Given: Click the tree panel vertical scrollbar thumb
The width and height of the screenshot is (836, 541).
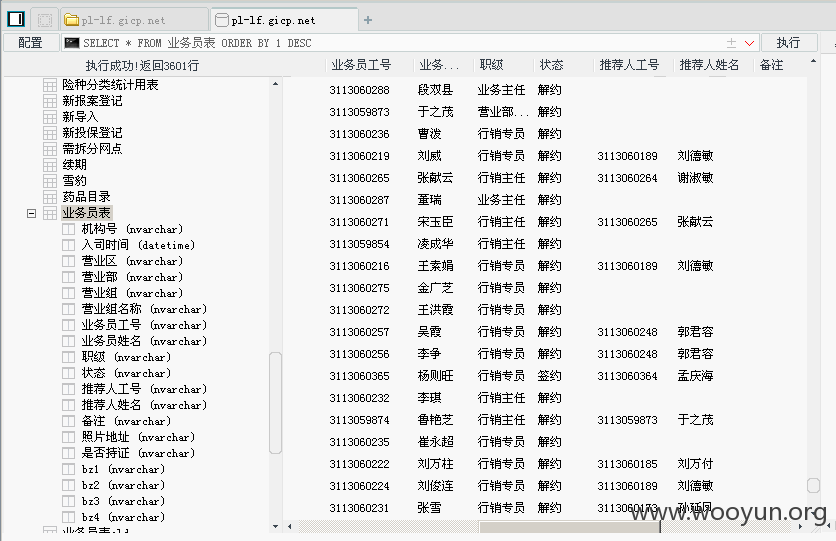Looking at the screenshot, I should point(275,403).
